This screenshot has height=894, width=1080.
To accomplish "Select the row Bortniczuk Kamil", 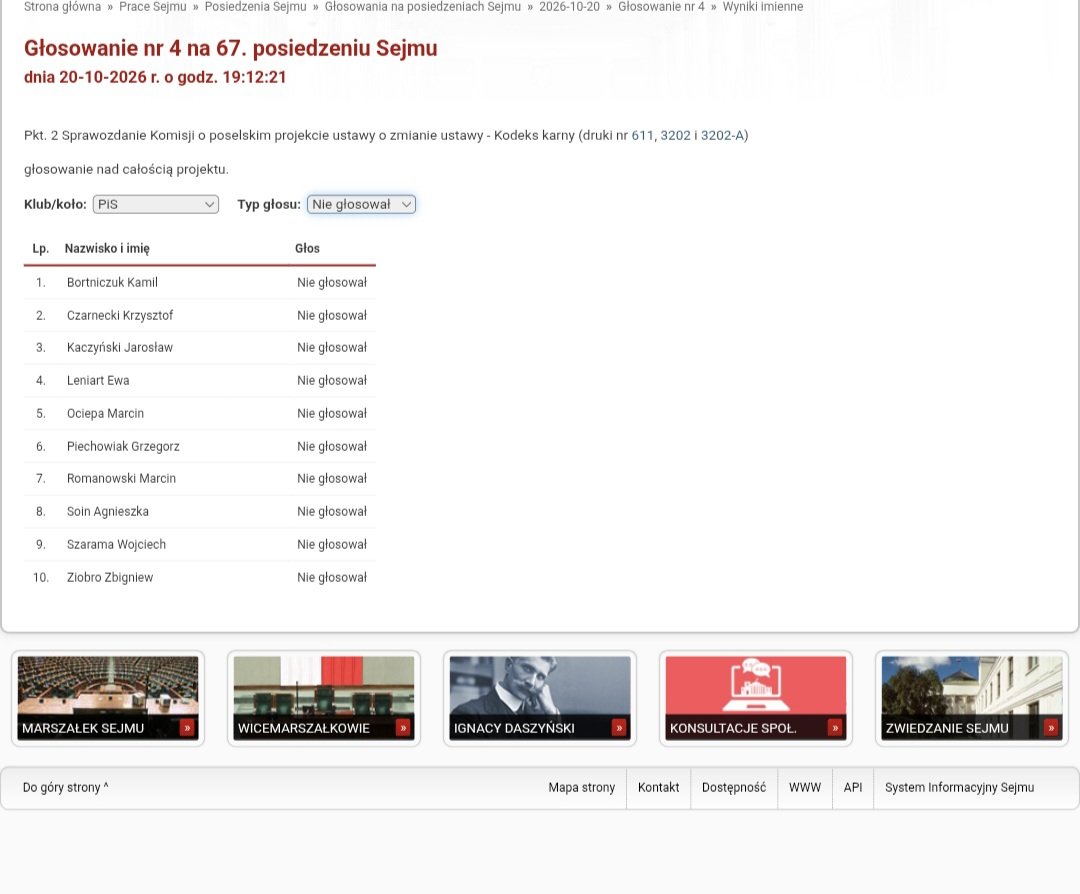I will [x=200, y=282].
